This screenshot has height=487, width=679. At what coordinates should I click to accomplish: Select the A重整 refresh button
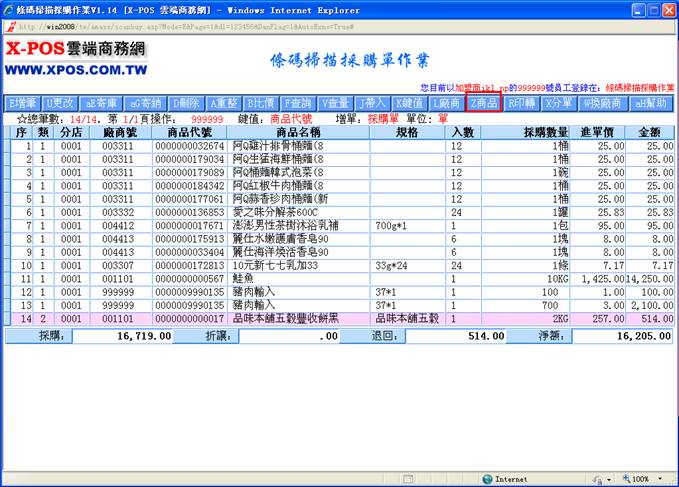[223, 103]
